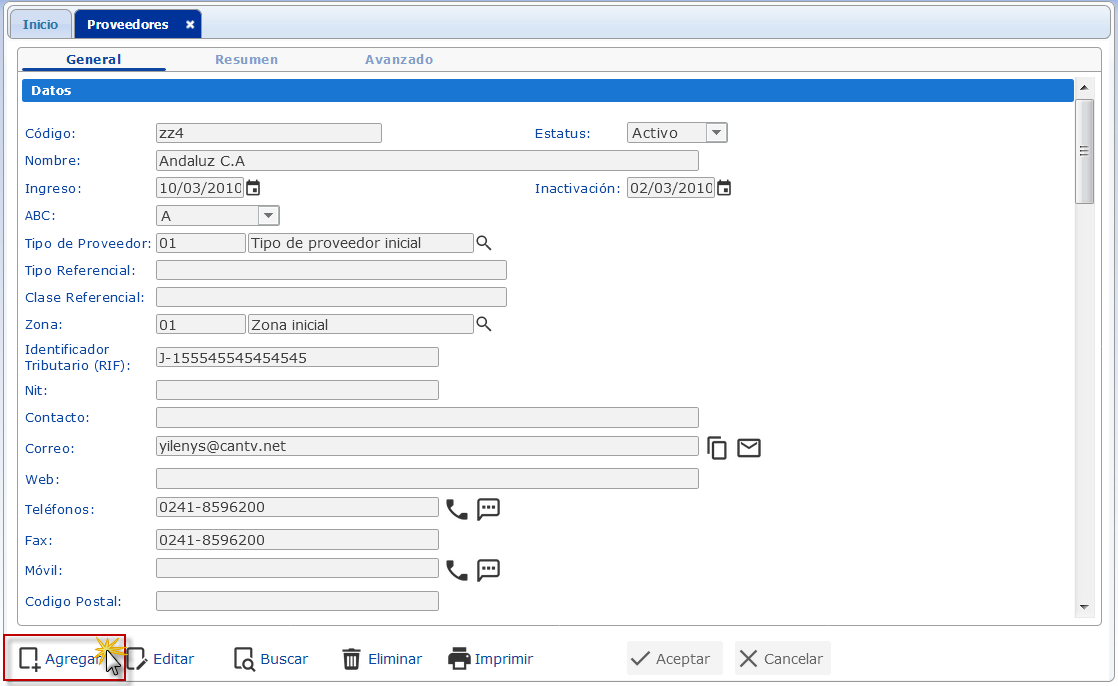
Task: Copy the Correo email address
Action: coord(717,448)
